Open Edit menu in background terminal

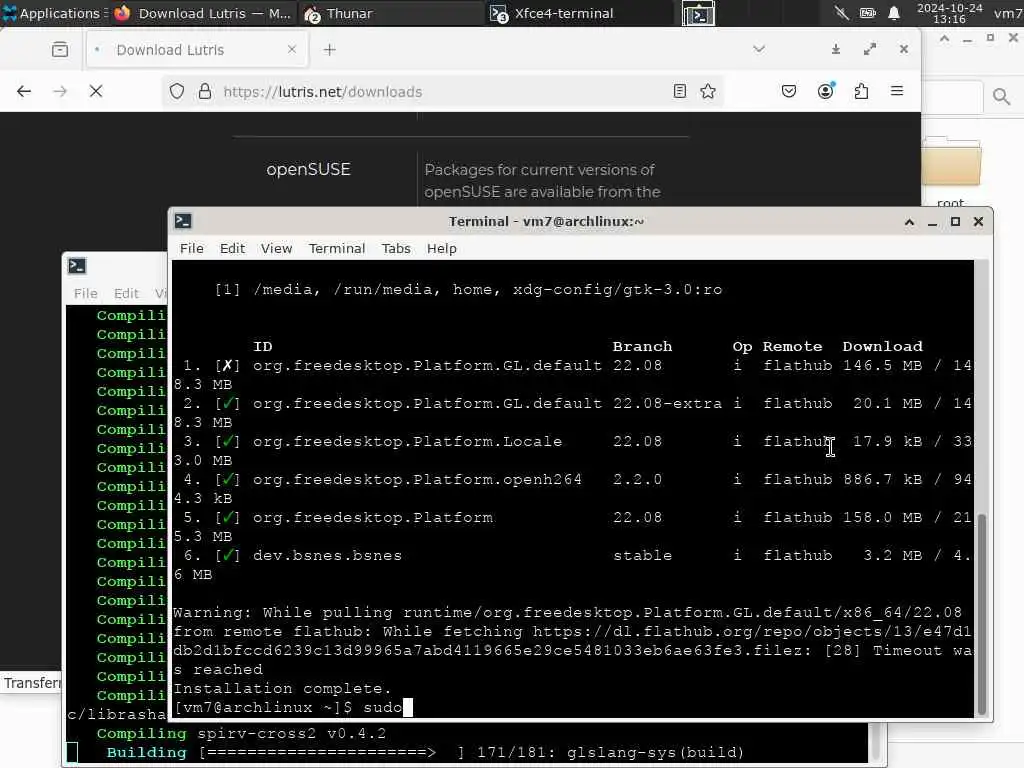[126, 293]
